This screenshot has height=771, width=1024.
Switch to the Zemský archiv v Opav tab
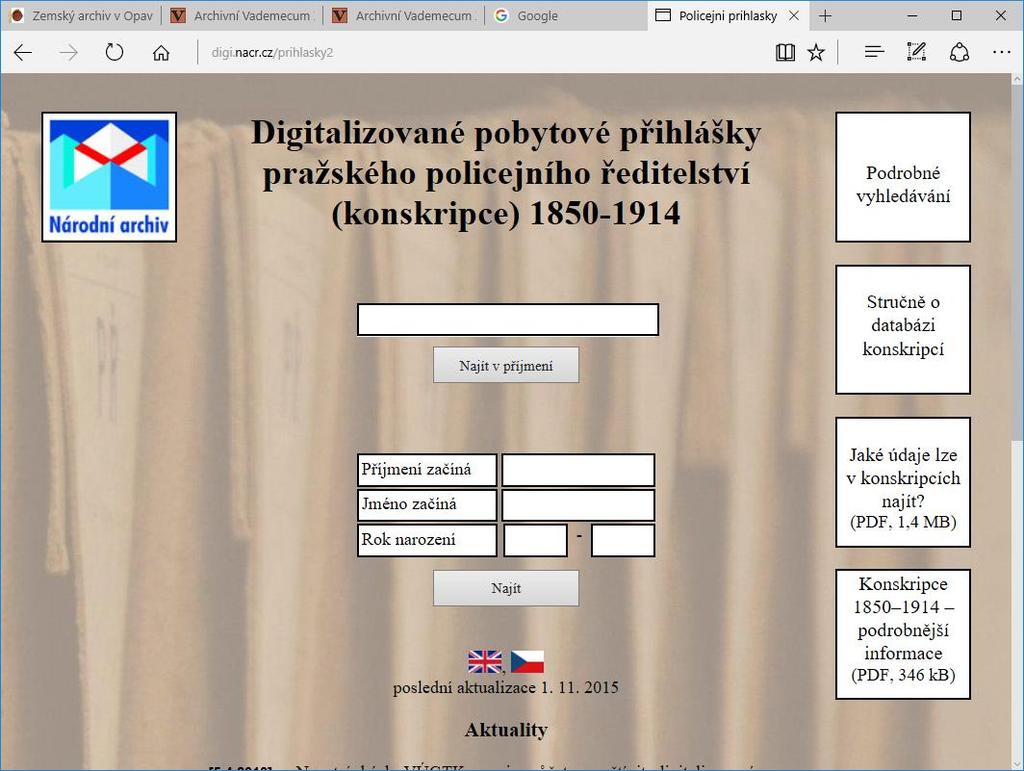pyautogui.click(x=82, y=16)
